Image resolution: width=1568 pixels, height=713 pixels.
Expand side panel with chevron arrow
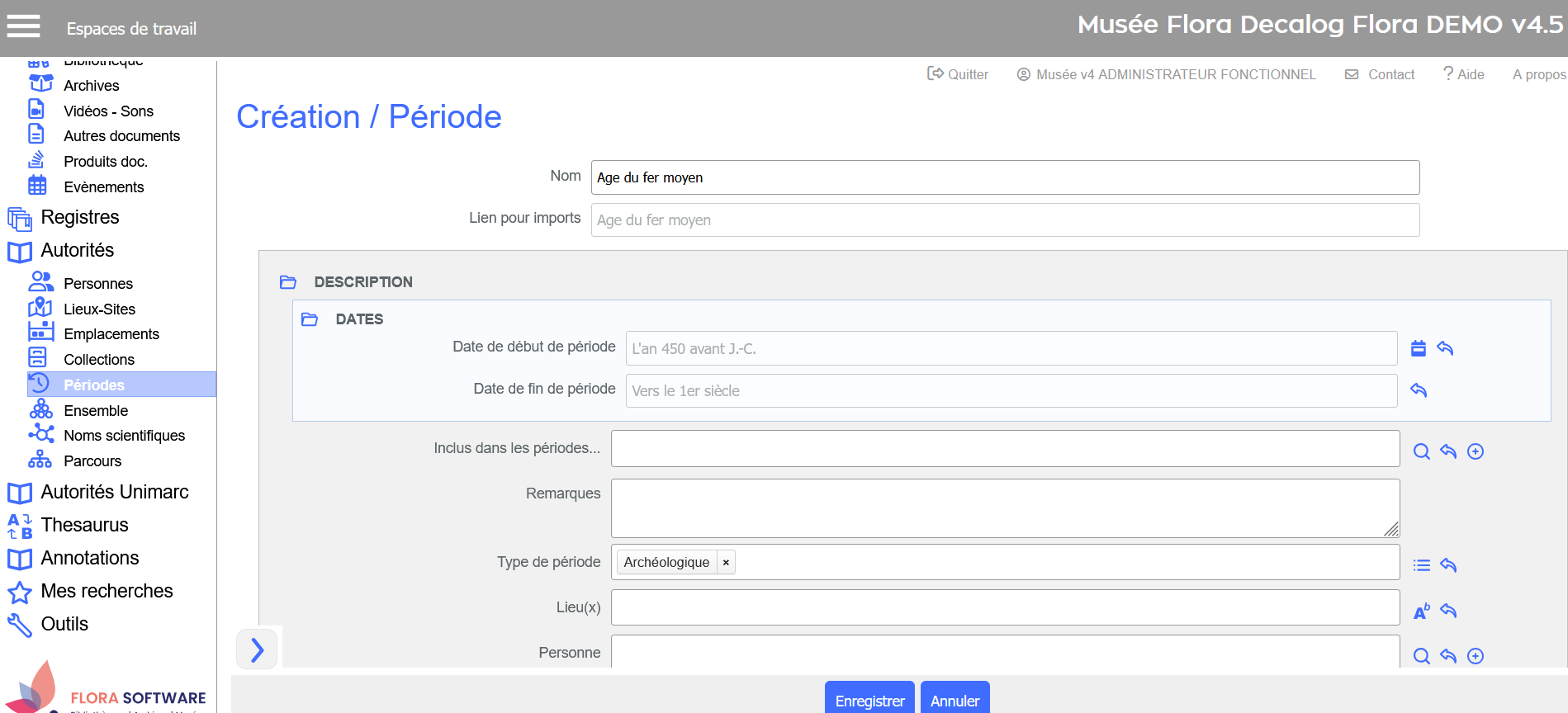click(x=257, y=649)
